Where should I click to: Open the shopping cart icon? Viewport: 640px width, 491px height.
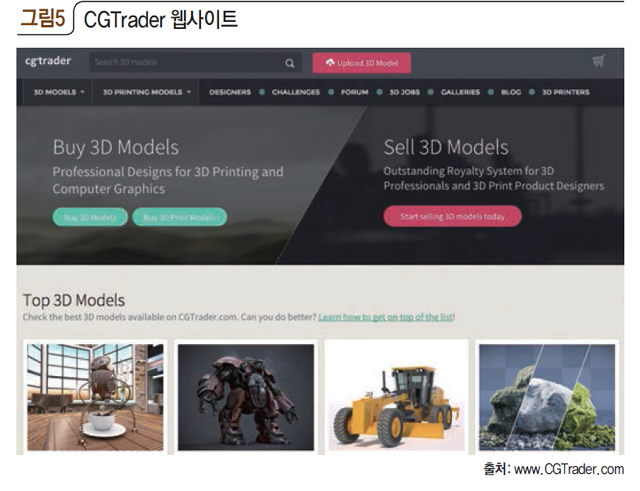click(x=599, y=61)
